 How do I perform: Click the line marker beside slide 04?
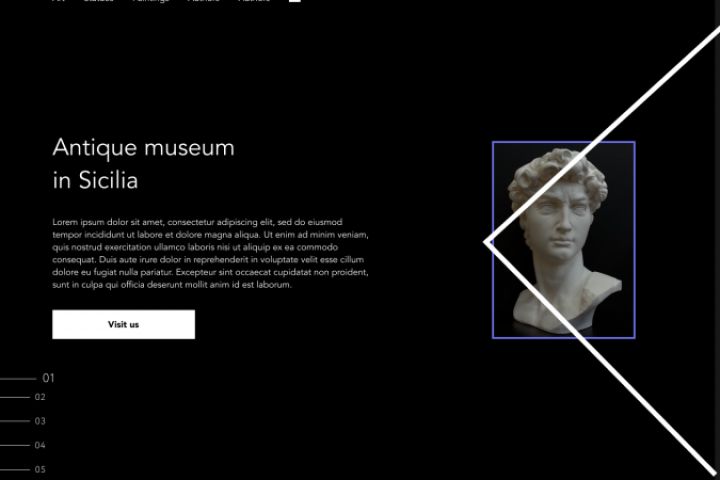[15, 445]
